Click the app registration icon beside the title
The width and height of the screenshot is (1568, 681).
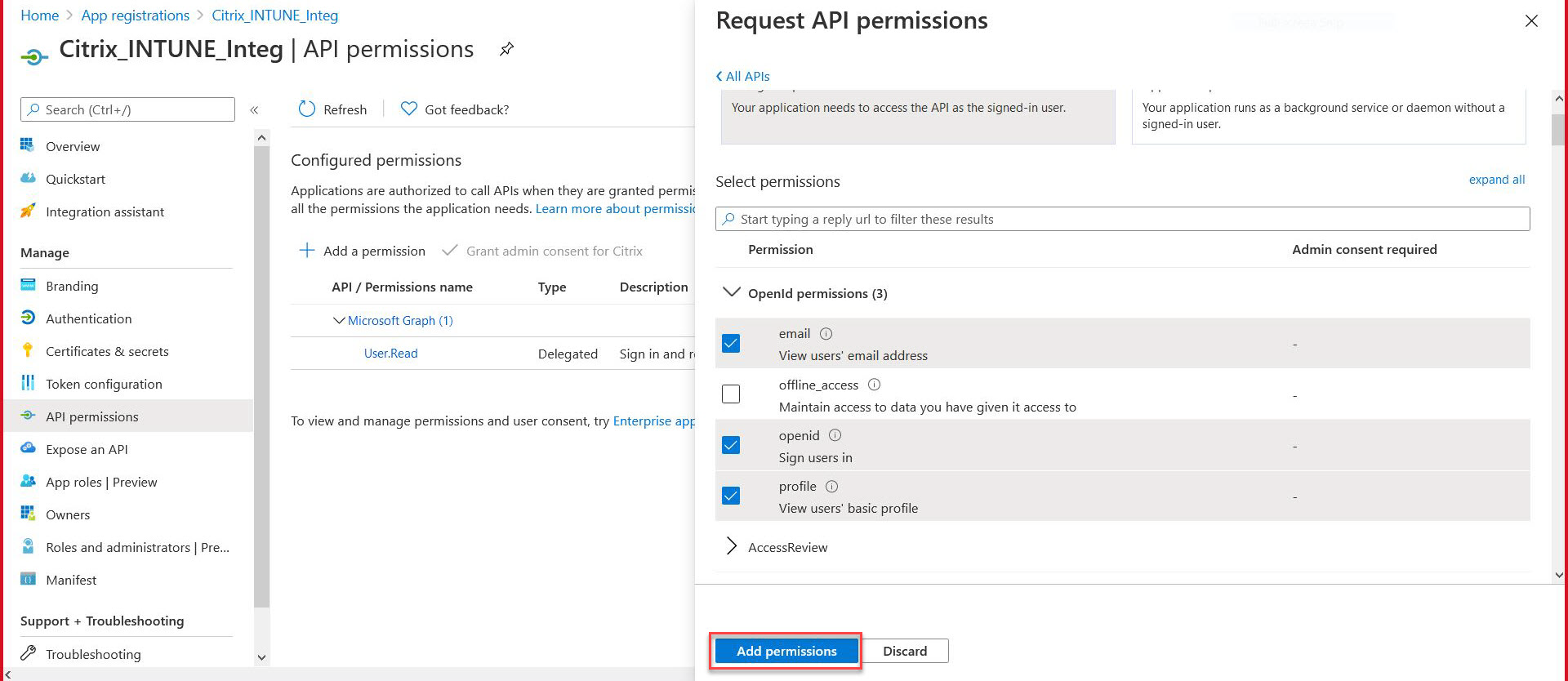tap(34, 57)
